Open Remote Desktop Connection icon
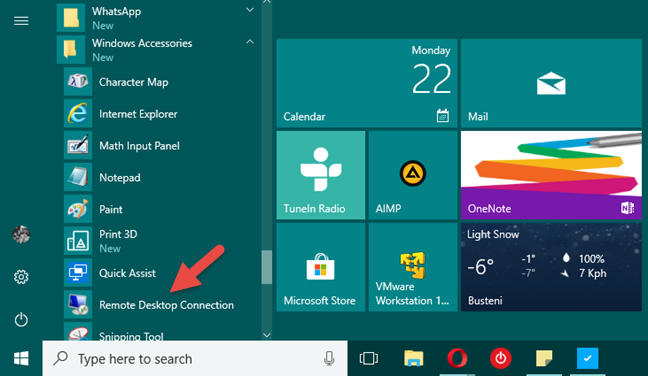This screenshot has width=648, height=376. coord(78,305)
